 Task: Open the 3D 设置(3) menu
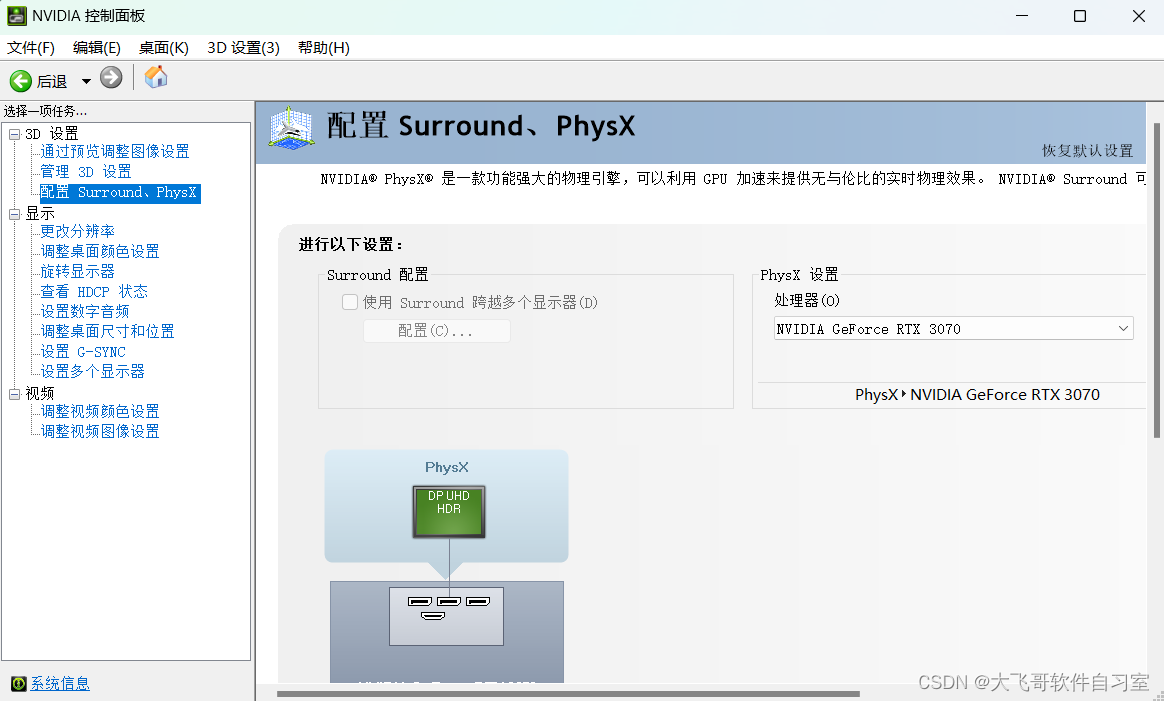(x=243, y=48)
